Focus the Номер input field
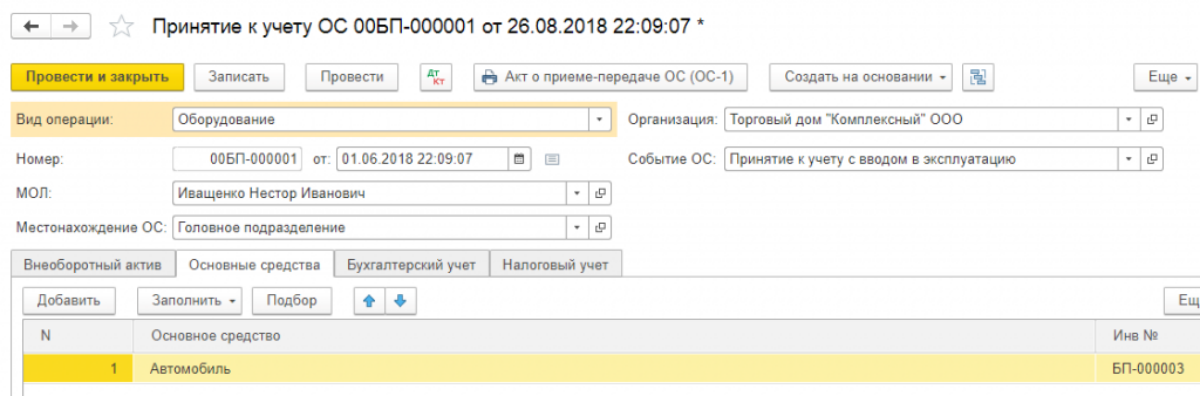This screenshot has width=1200, height=396. (x=237, y=158)
